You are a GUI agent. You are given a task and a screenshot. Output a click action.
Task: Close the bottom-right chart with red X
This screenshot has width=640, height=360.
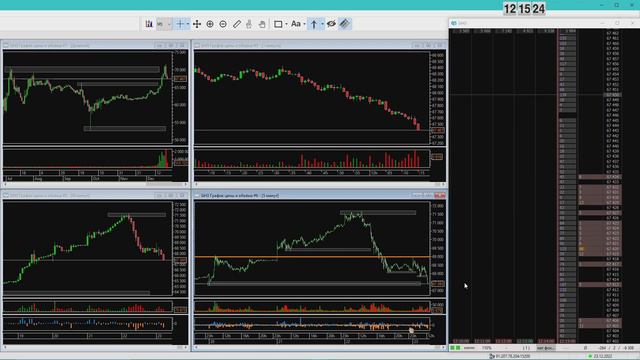(440, 196)
